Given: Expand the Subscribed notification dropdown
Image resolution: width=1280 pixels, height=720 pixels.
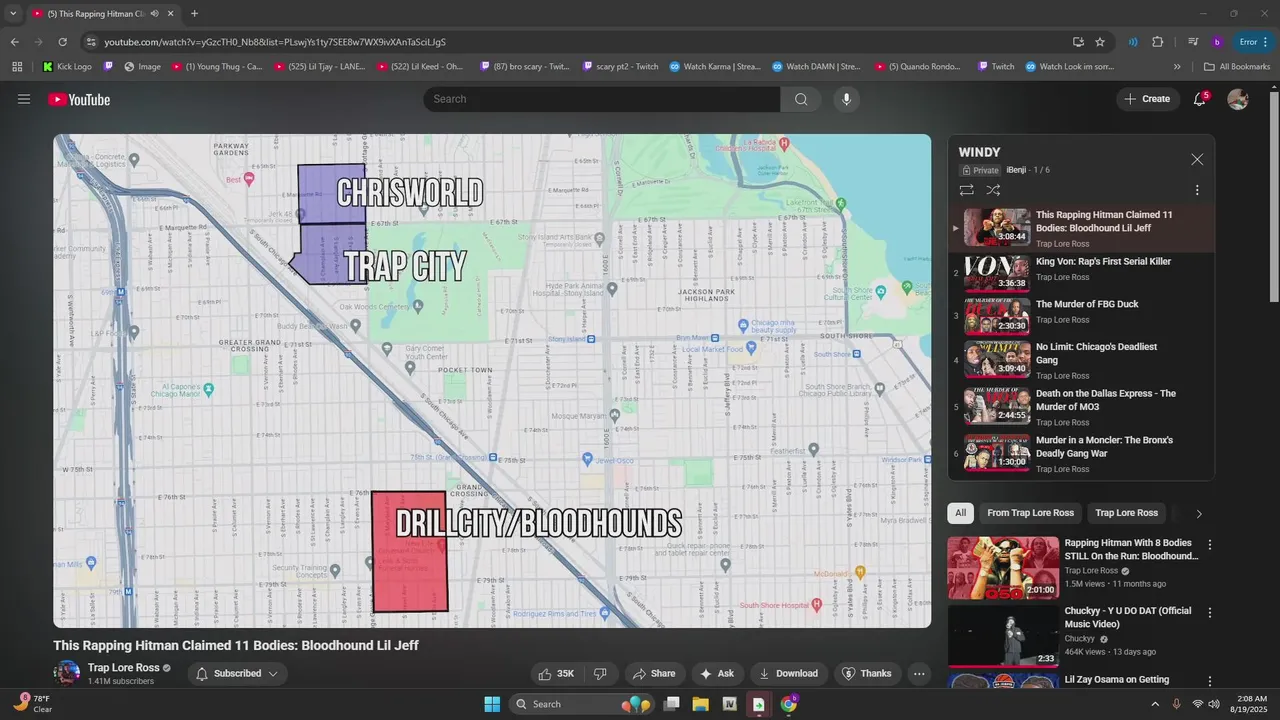Looking at the screenshot, I should (237, 673).
